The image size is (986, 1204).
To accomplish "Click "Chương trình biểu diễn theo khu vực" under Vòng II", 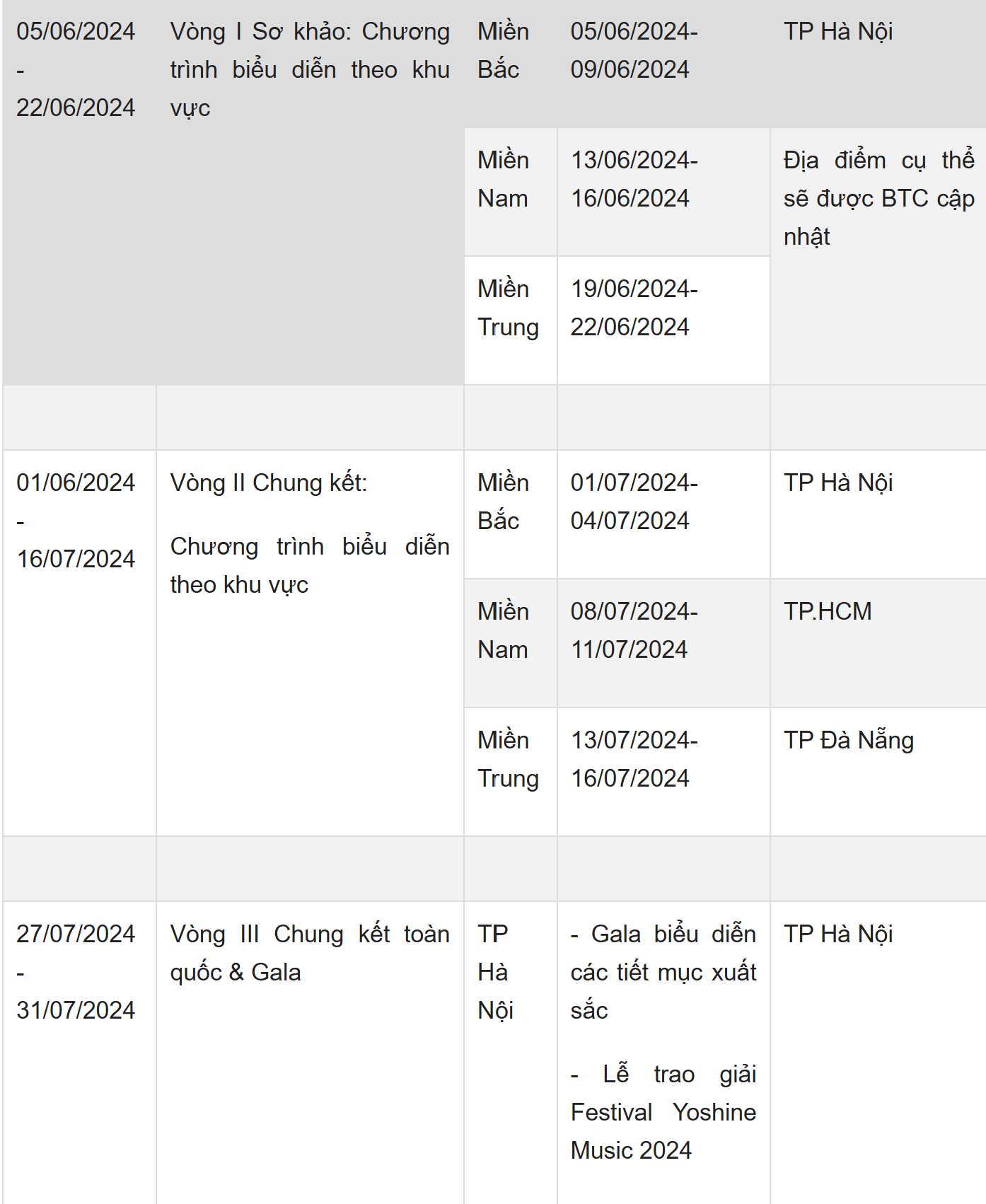I will pos(310,565).
